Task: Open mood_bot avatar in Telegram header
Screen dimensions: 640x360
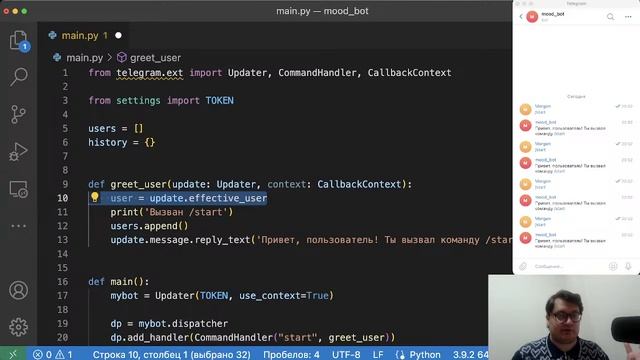Action: [x=532, y=17]
